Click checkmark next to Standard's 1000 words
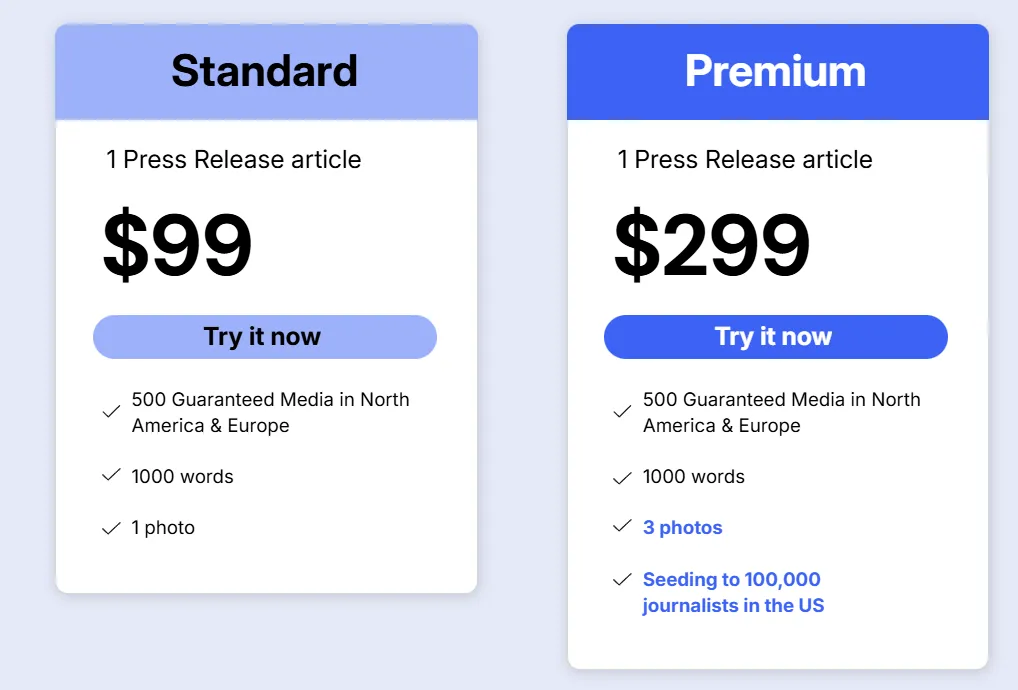 111,476
